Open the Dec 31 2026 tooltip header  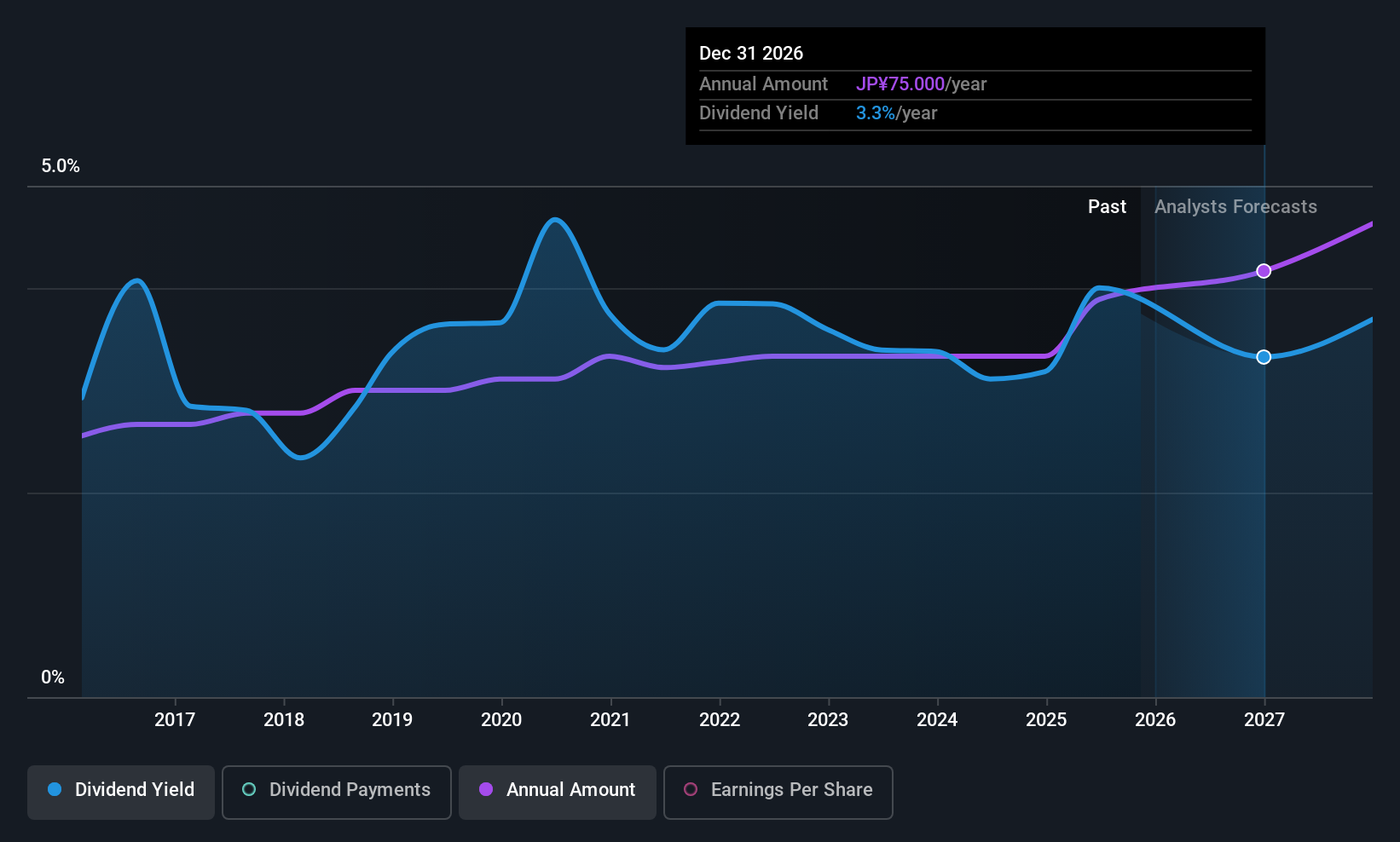[x=751, y=53]
